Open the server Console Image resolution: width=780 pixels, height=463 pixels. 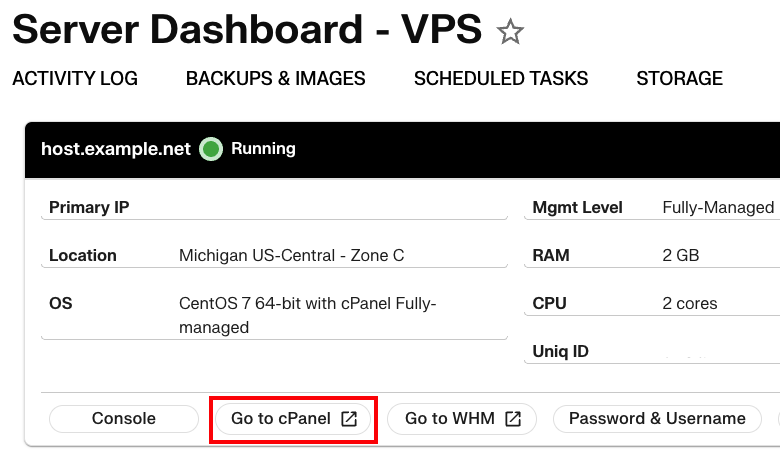pos(124,419)
